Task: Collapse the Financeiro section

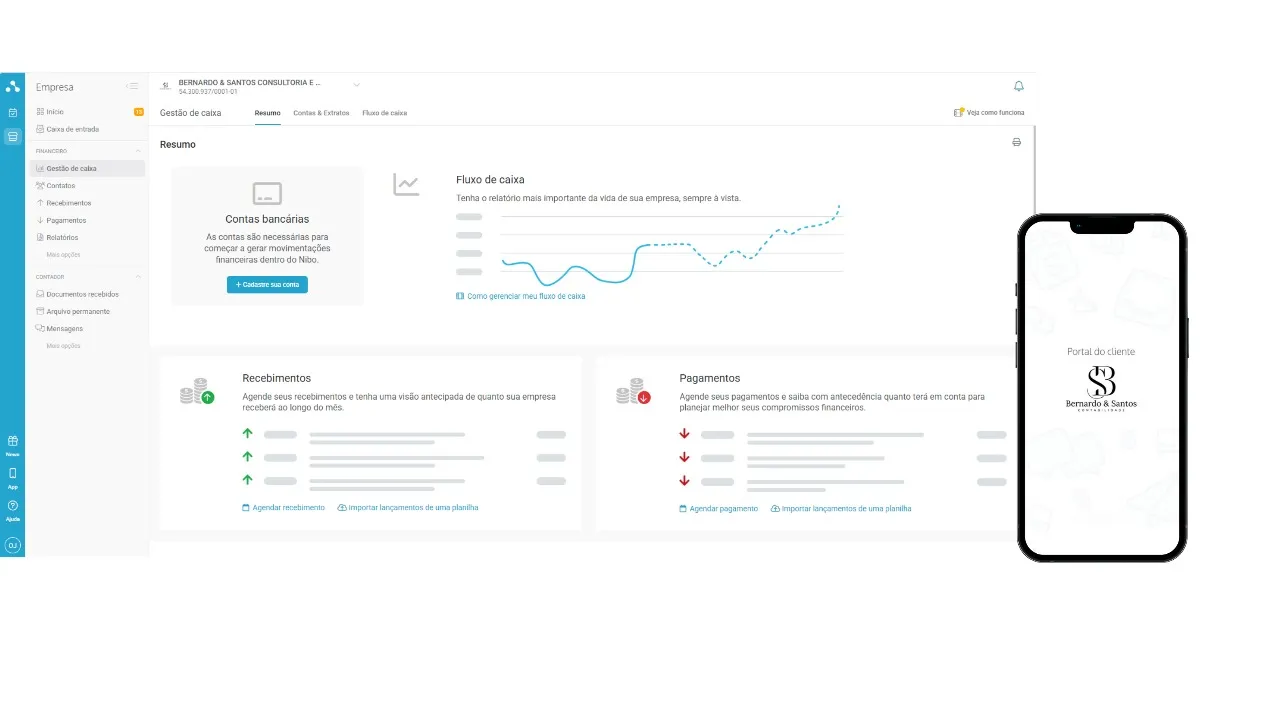Action: 138,151
